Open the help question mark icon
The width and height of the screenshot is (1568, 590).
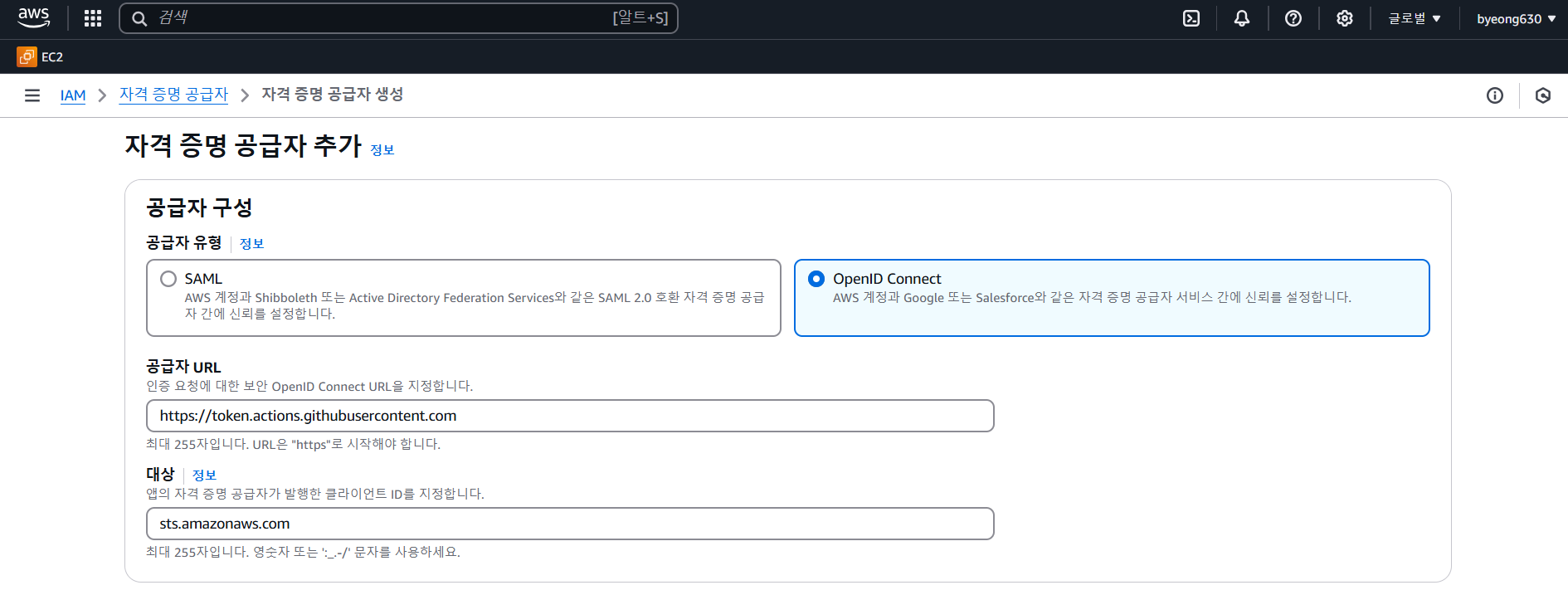pos(1293,18)
